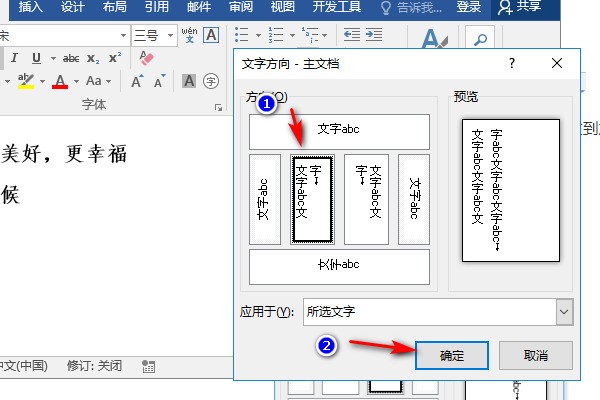The image size is (600, 400).
Task: Click the superscript x² icon
Action: point(114,58)
